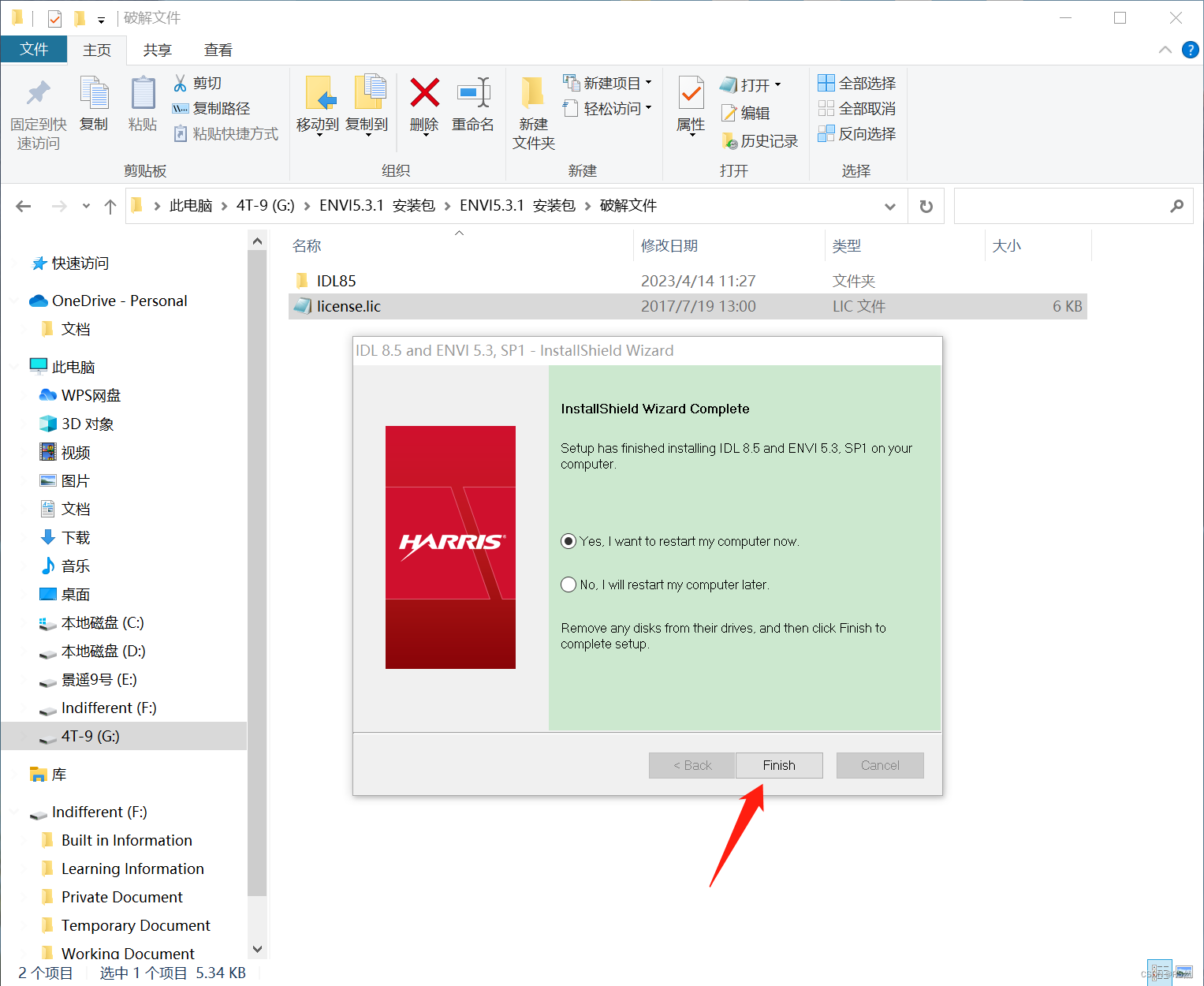Sort by 大小 (Size) column header
The image size is (1204, 986).
[x=1007, y=246]
